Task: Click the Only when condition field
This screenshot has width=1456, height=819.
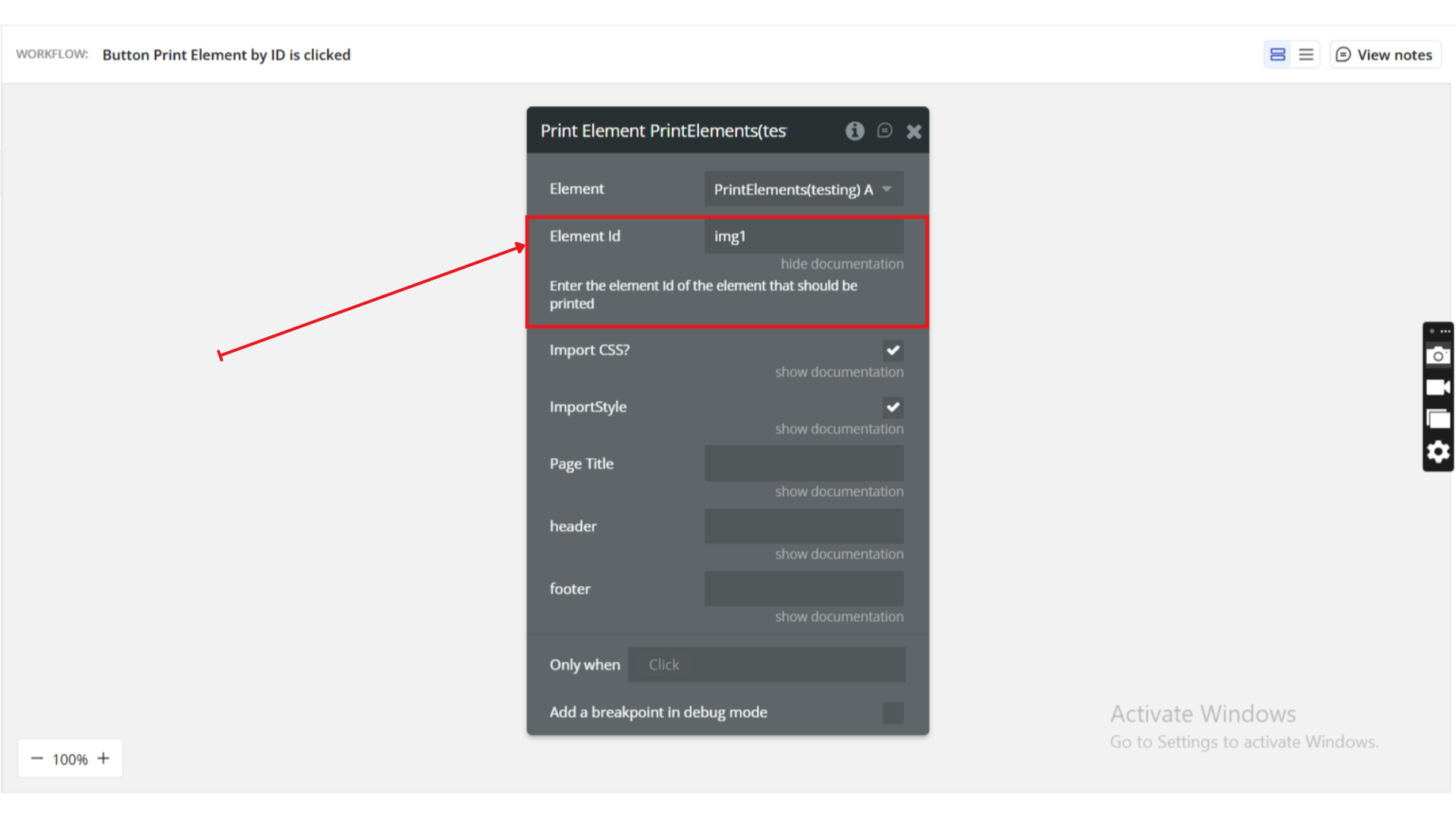Action: click(766, 665)
